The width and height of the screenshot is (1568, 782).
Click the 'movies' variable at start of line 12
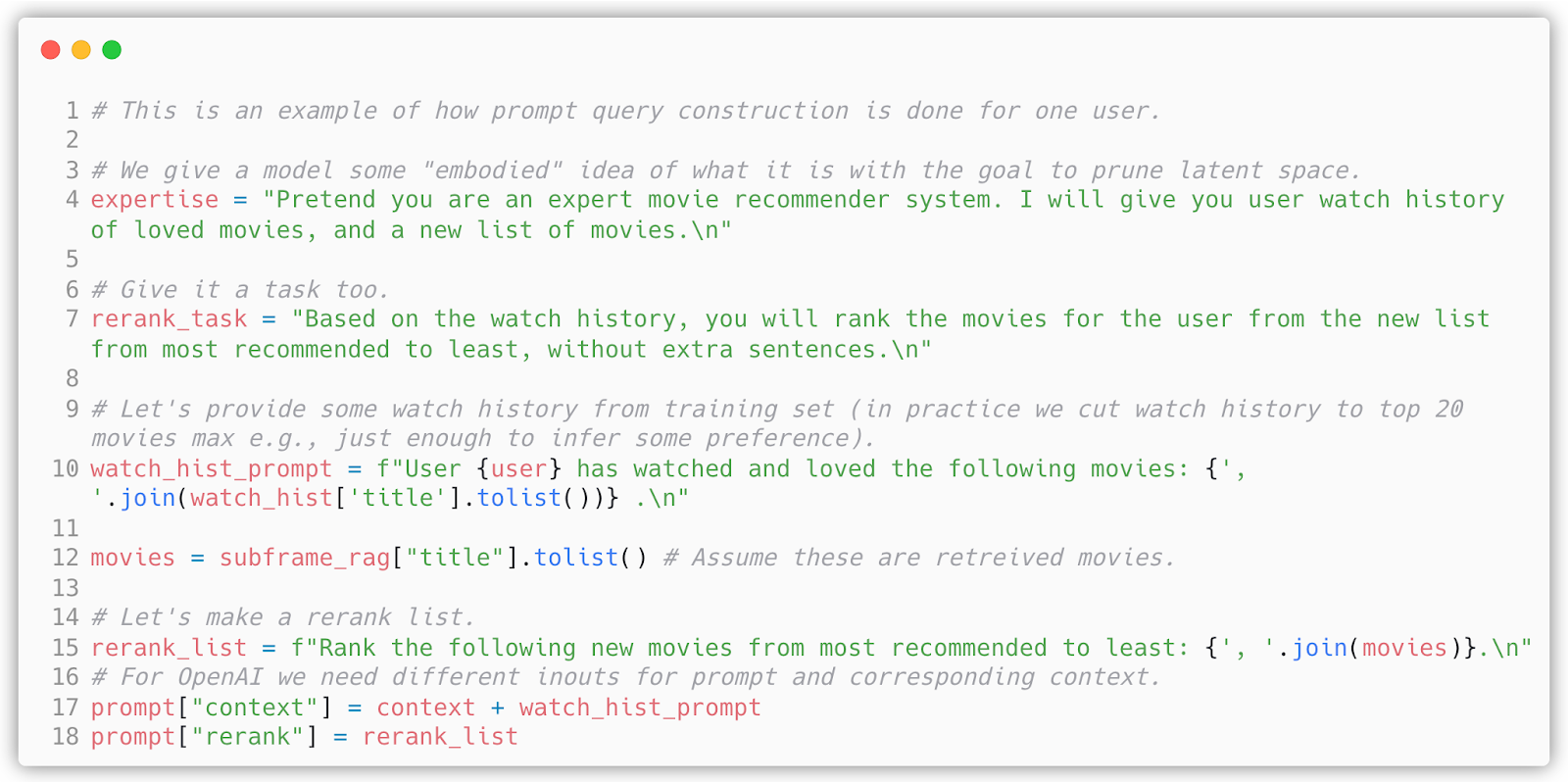click(132, 559)
